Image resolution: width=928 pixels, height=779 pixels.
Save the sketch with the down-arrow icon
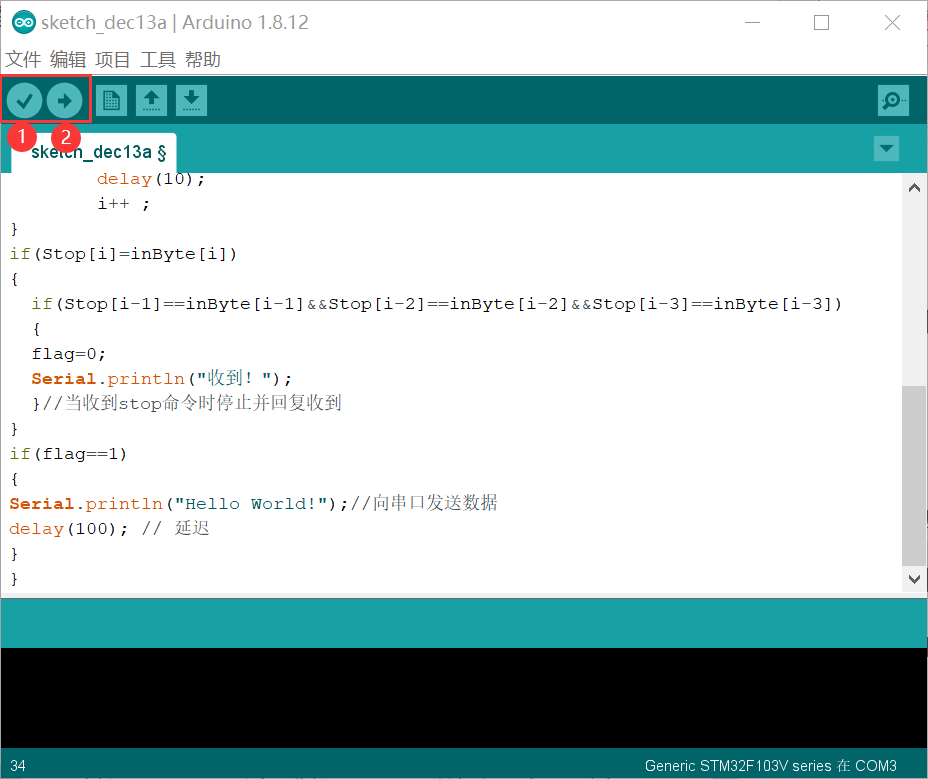pos(191,101)
